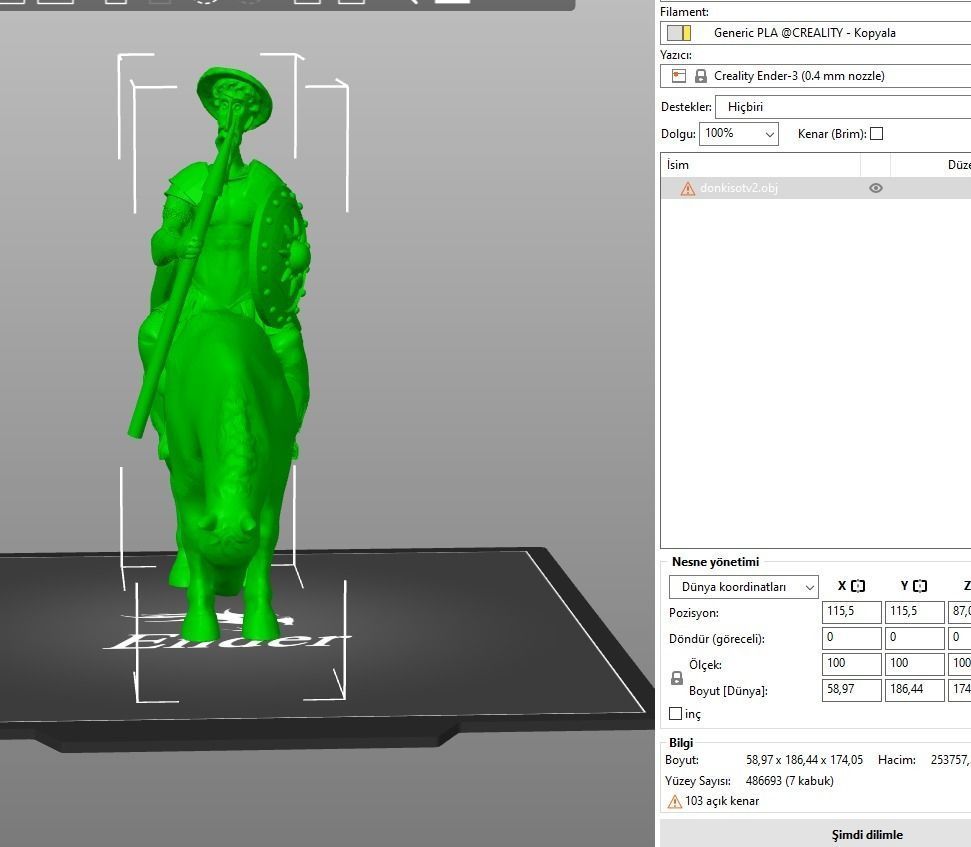Click the '103 açık kenar' text
971x847 pixels.
(x=722, y=801)
